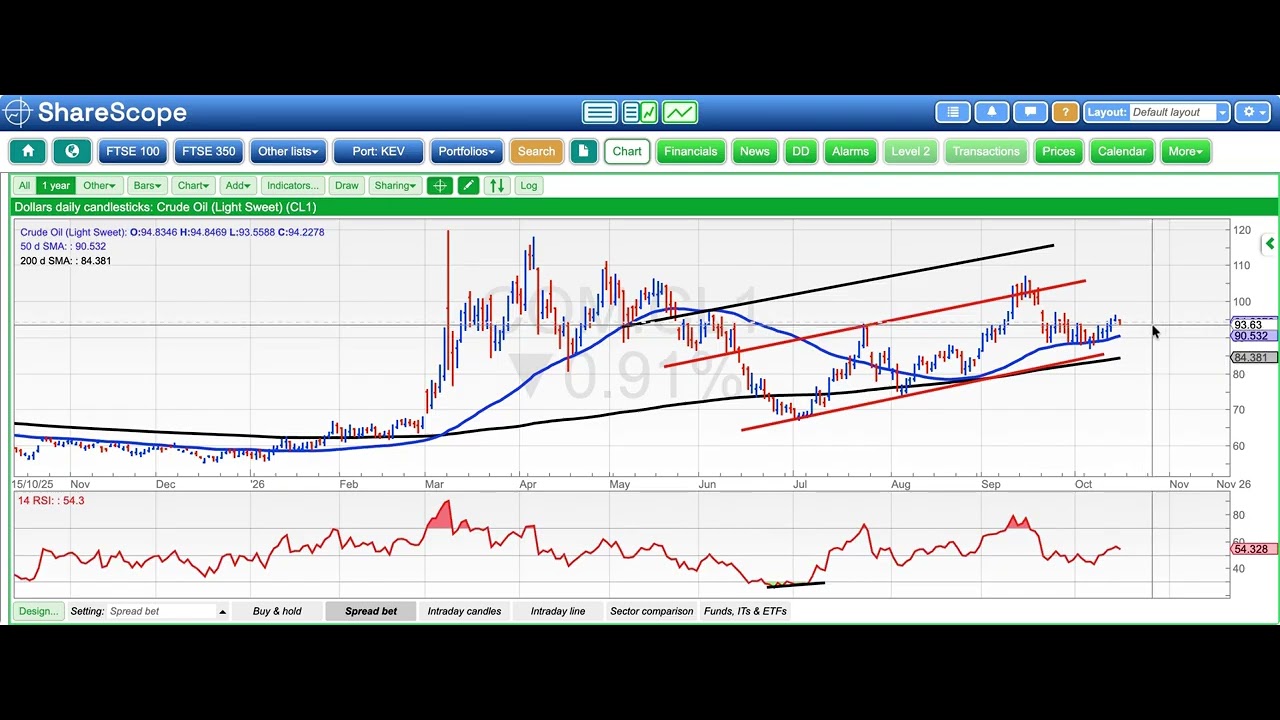This screenshot has width=1280, height=720.
Task: Open the Portfolios dropdown
Action: point(467,152)
